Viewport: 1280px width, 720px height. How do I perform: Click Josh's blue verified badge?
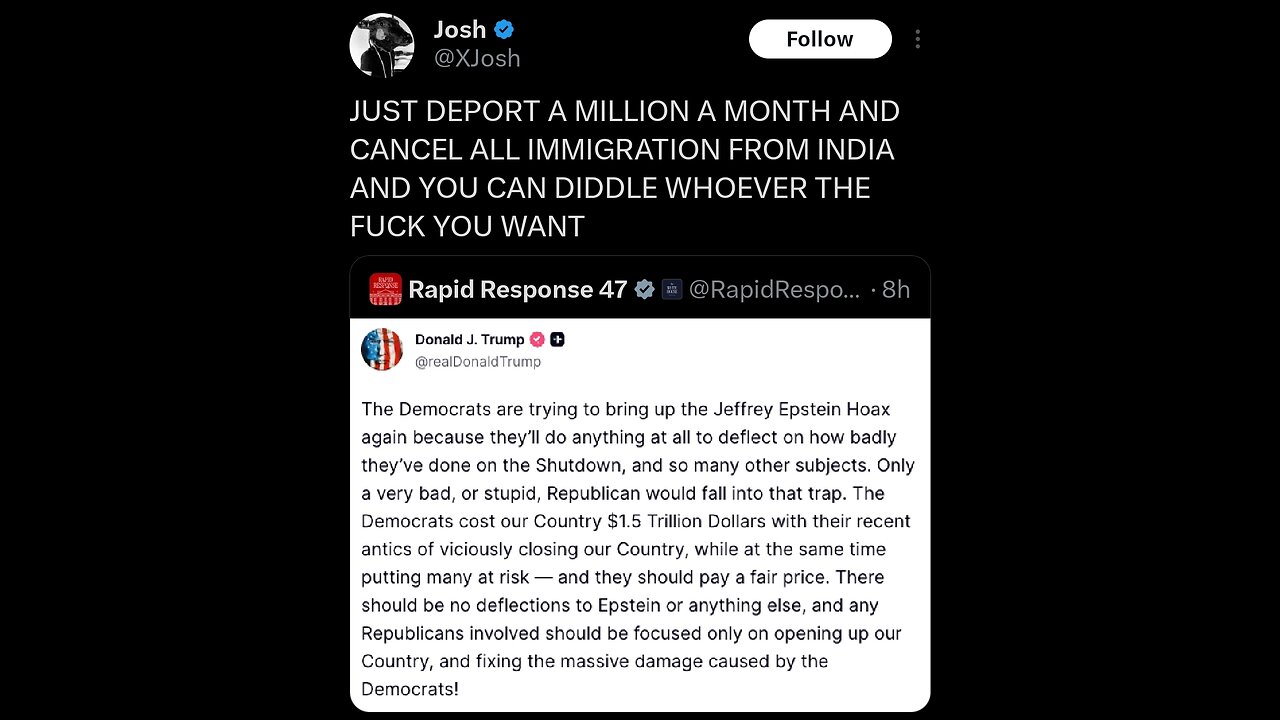505,30
